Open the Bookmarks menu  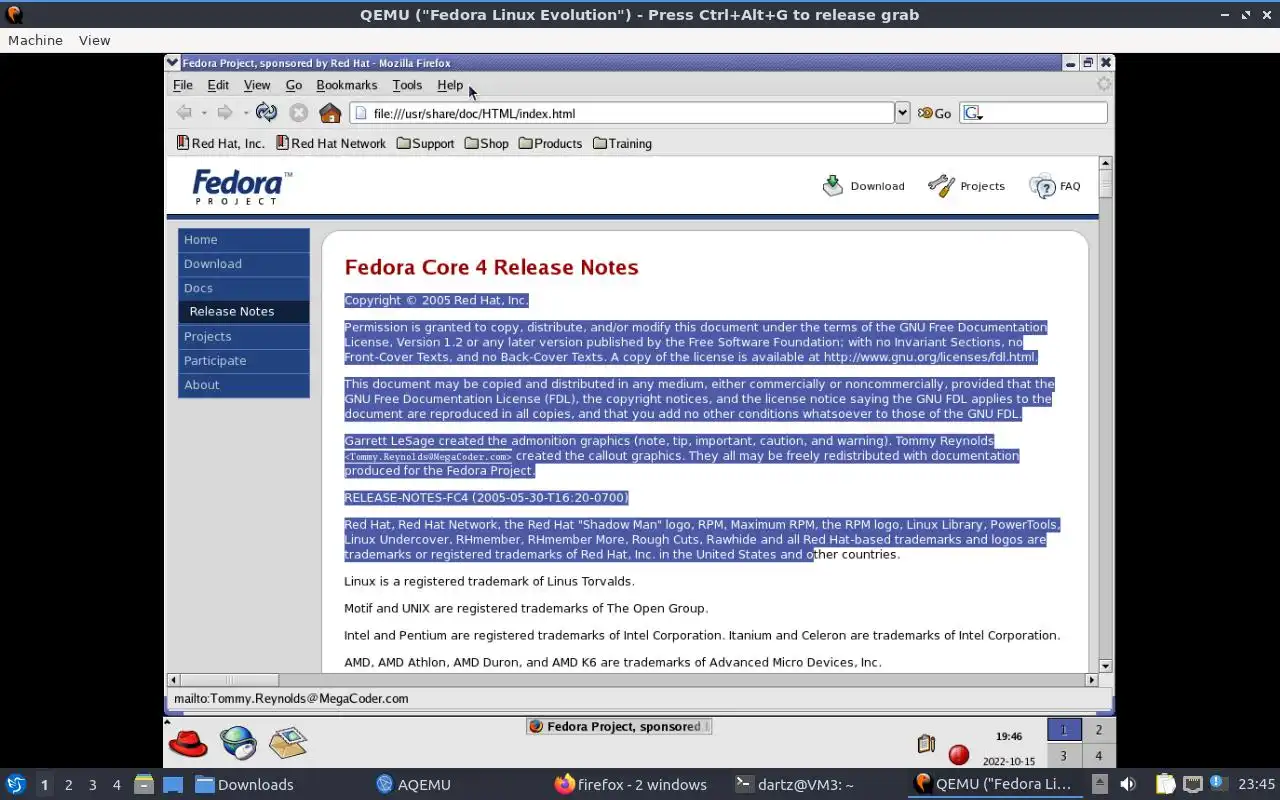coord(347,85)
